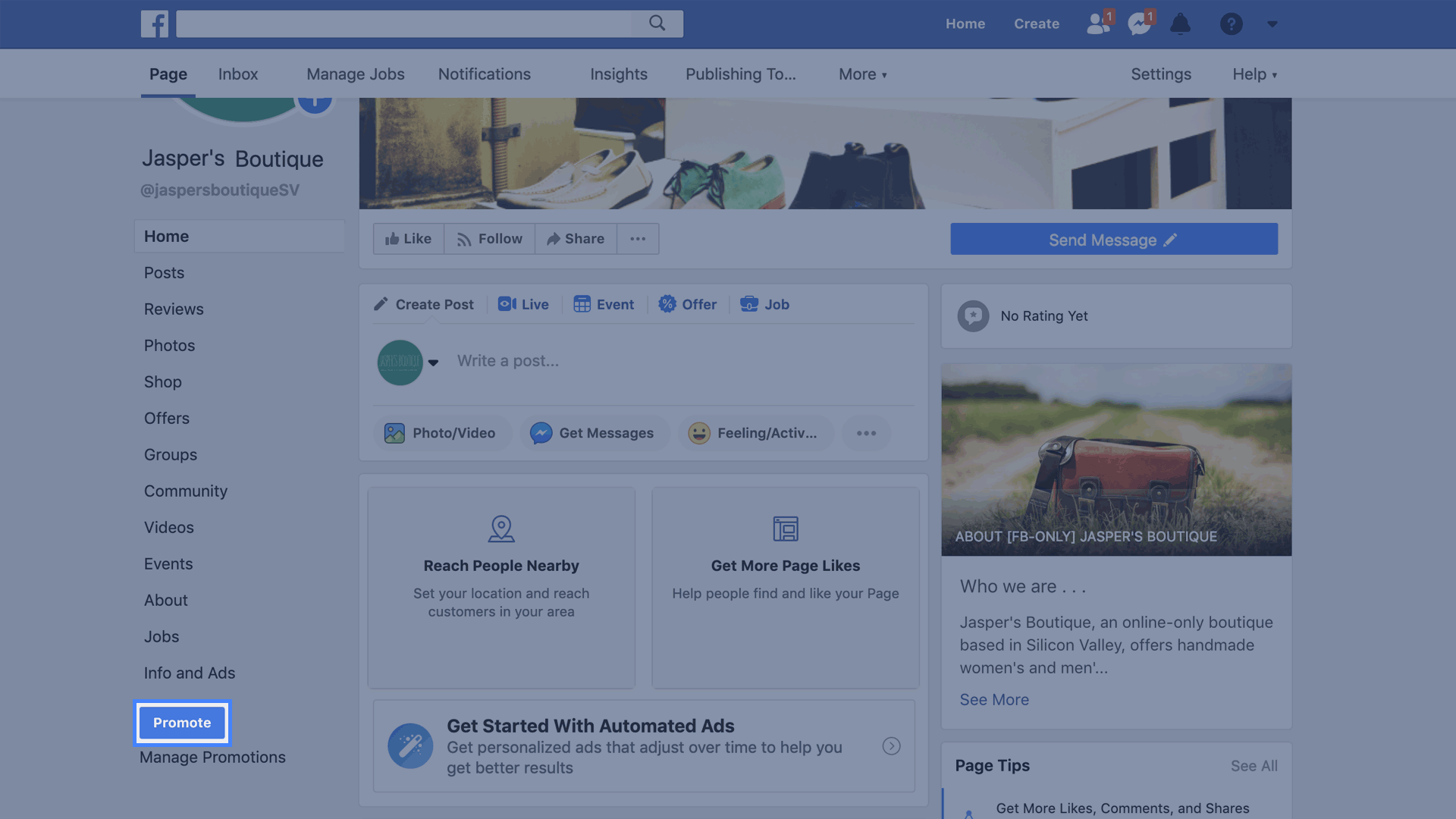Click Home in the top navigation
The height and width of the screenshot is (819, 1456).
(965, 24)
